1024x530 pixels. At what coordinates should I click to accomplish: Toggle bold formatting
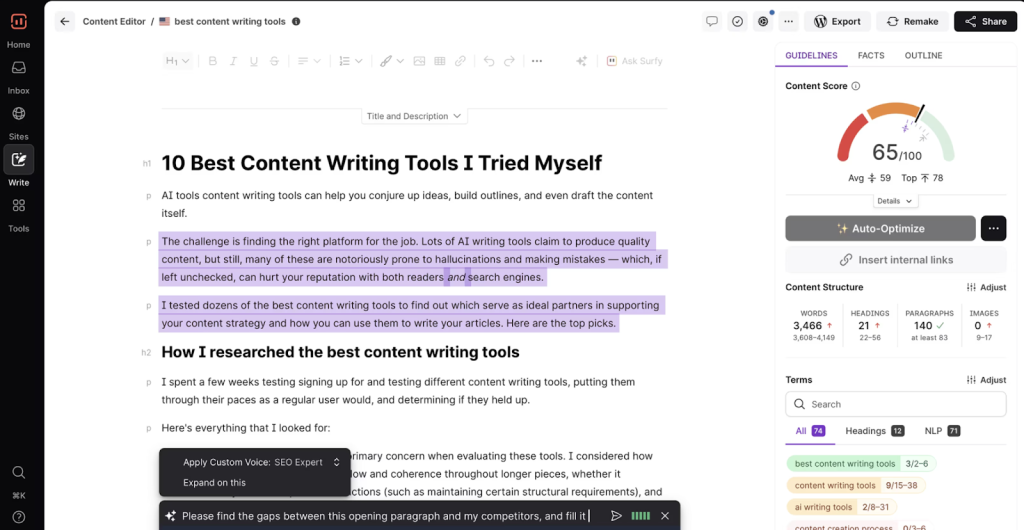[x=212, y=61]
